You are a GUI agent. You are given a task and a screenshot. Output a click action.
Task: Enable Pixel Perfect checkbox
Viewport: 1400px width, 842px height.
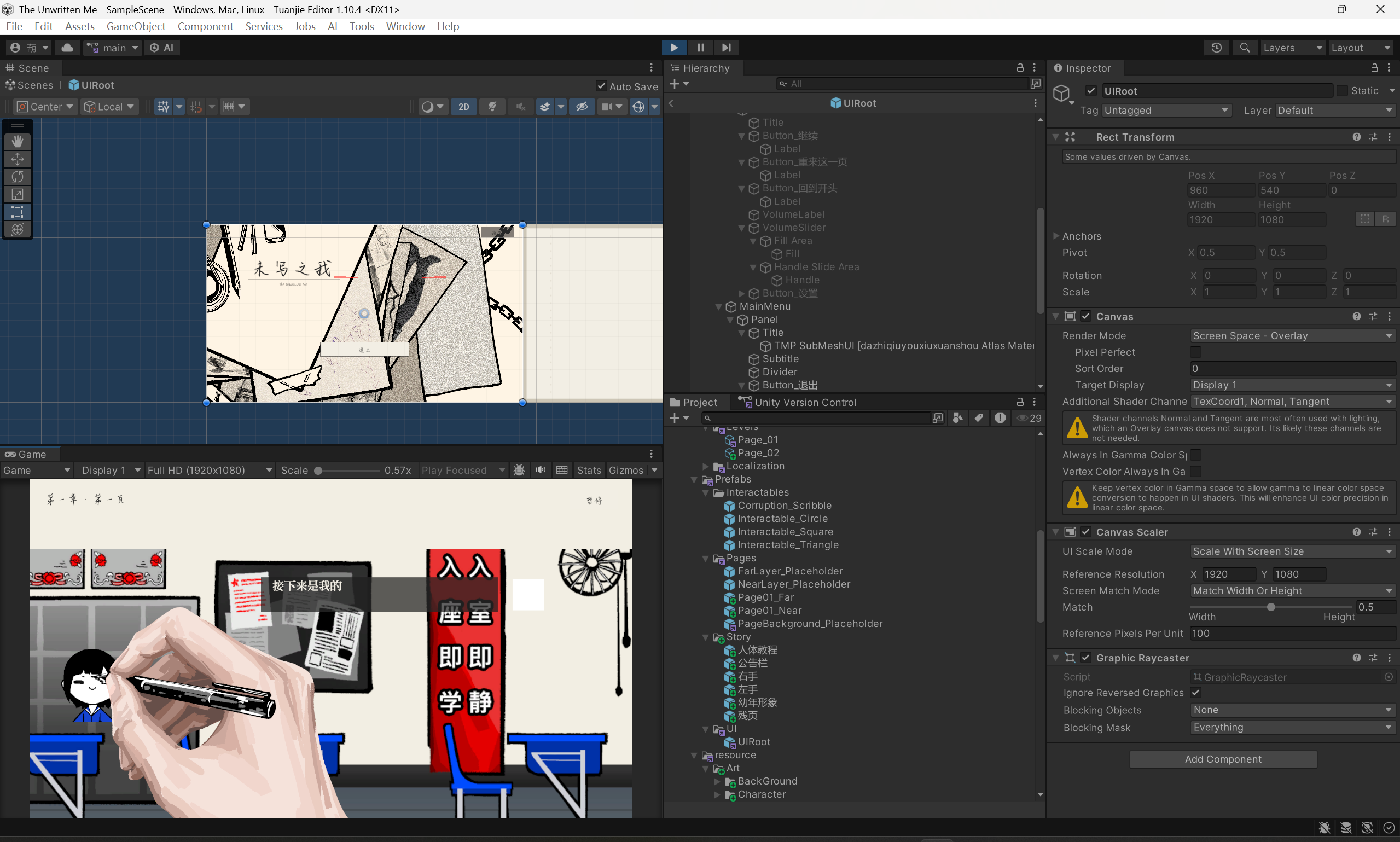(x=1195, y=352)
